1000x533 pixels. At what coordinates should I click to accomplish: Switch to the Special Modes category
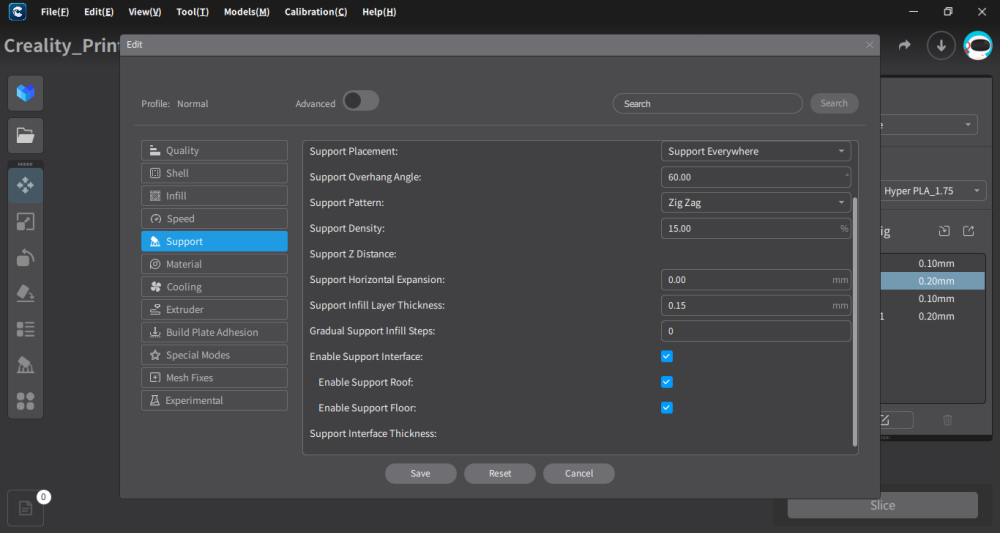click(214, 355)
